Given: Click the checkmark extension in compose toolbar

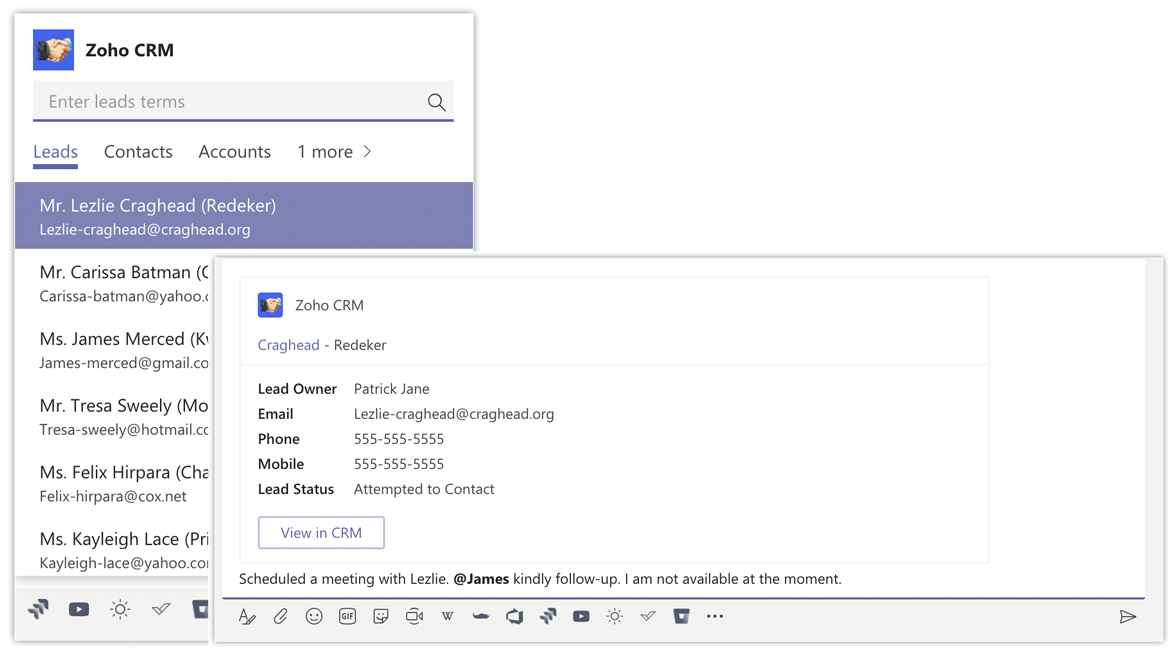Looking at the screenshot, I should click(x=648, y=616).
